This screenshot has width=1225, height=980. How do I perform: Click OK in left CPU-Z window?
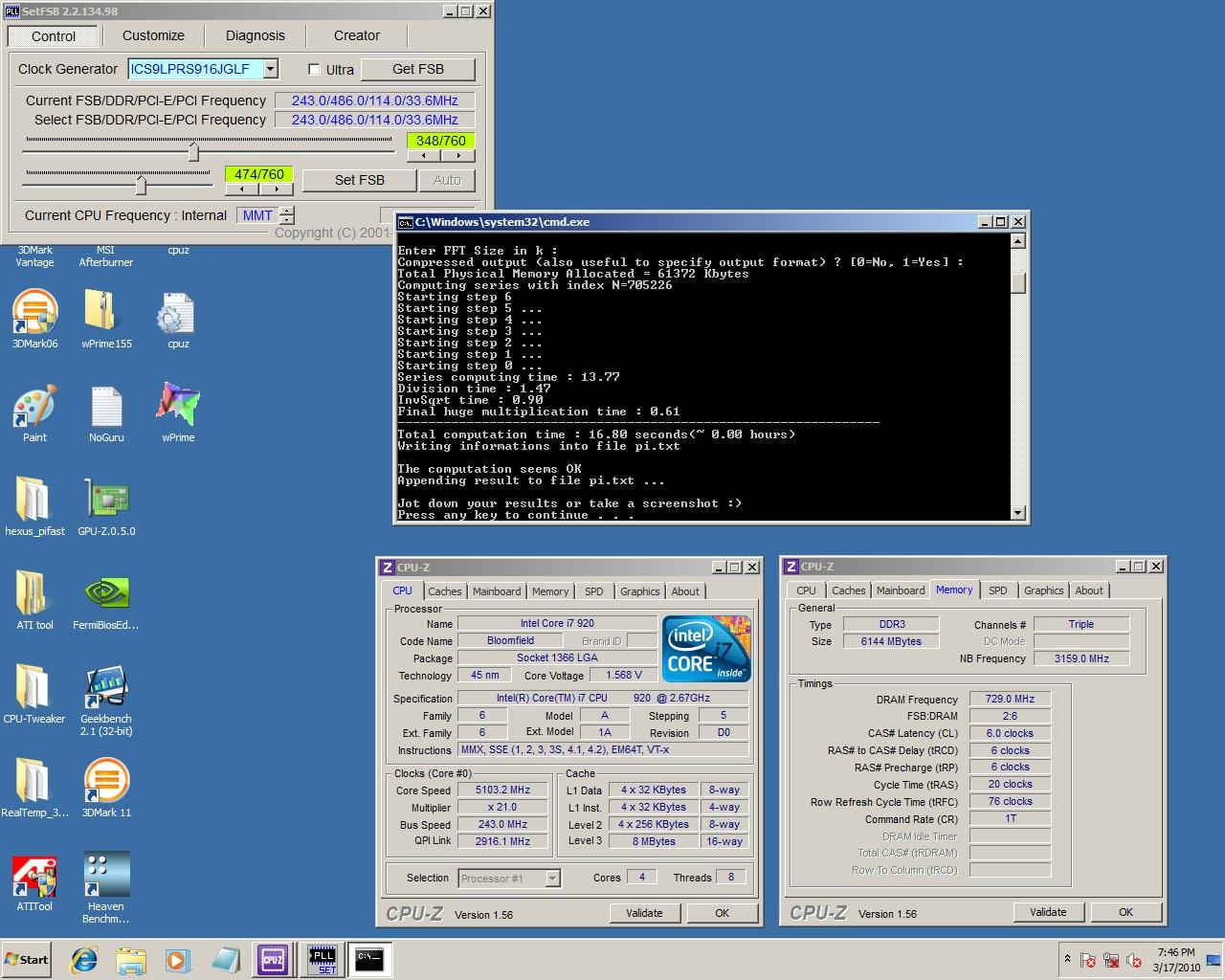tap(722, 913)
